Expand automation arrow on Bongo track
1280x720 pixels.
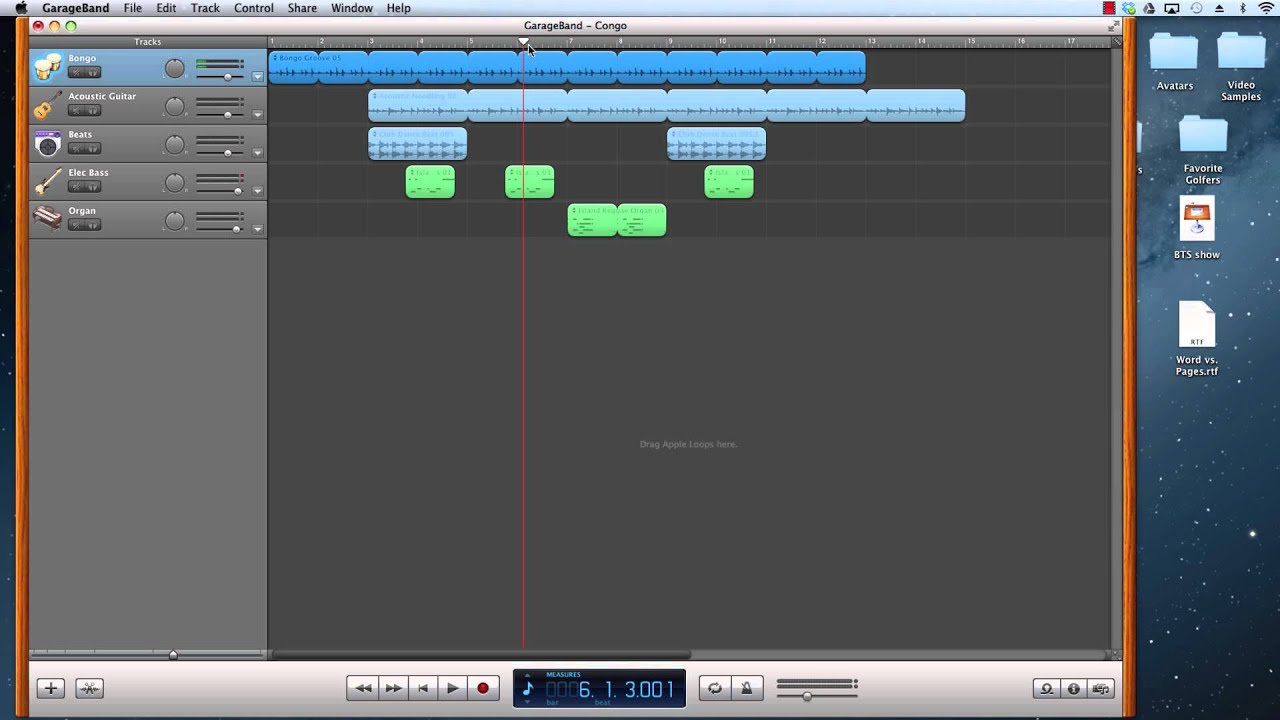[x=257, y=77]
